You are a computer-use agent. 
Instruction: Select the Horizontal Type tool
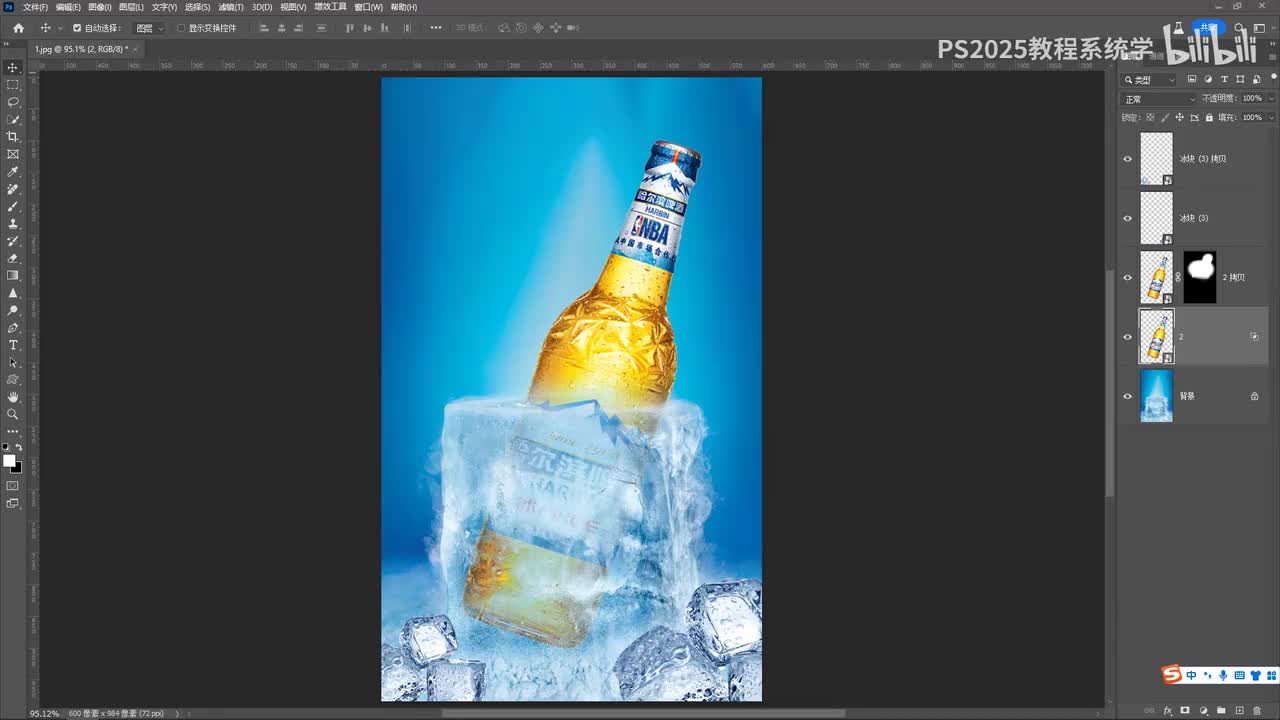coord(13,345)
